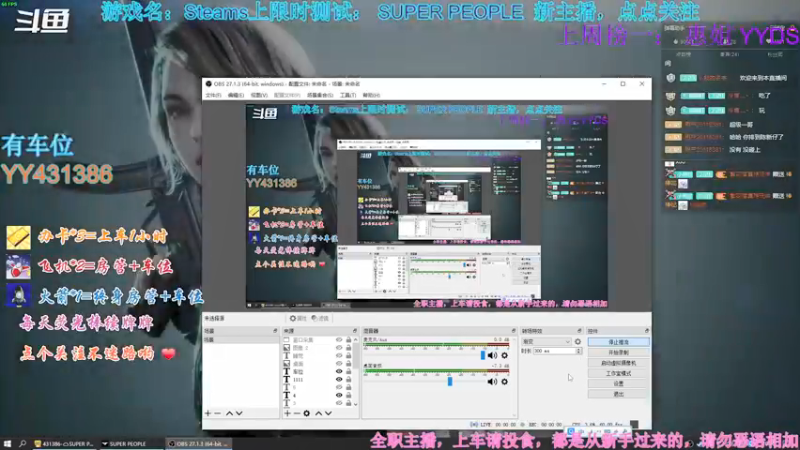Switch to OBS 27.1.3 taskbar button

tap(198, 444)
